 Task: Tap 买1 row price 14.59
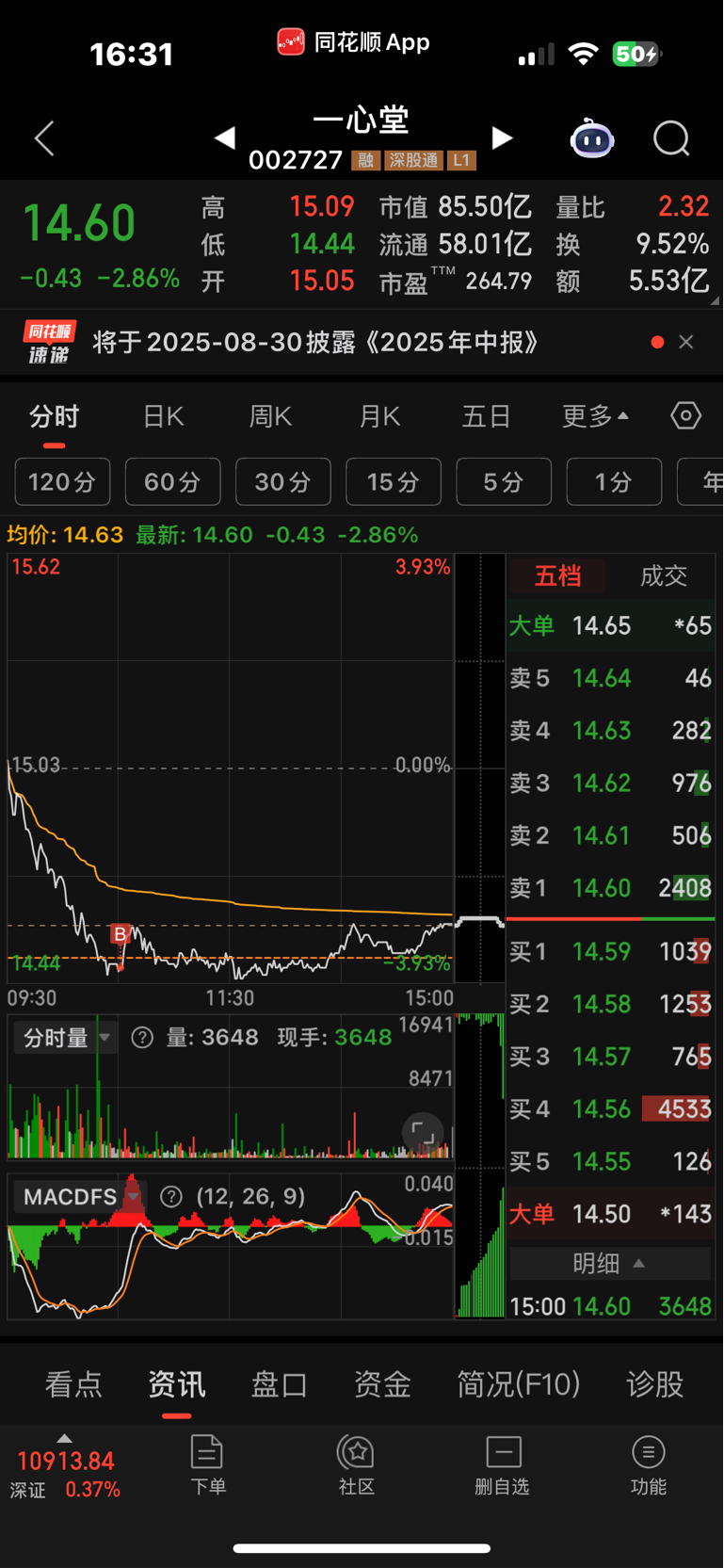pos(610,951)
